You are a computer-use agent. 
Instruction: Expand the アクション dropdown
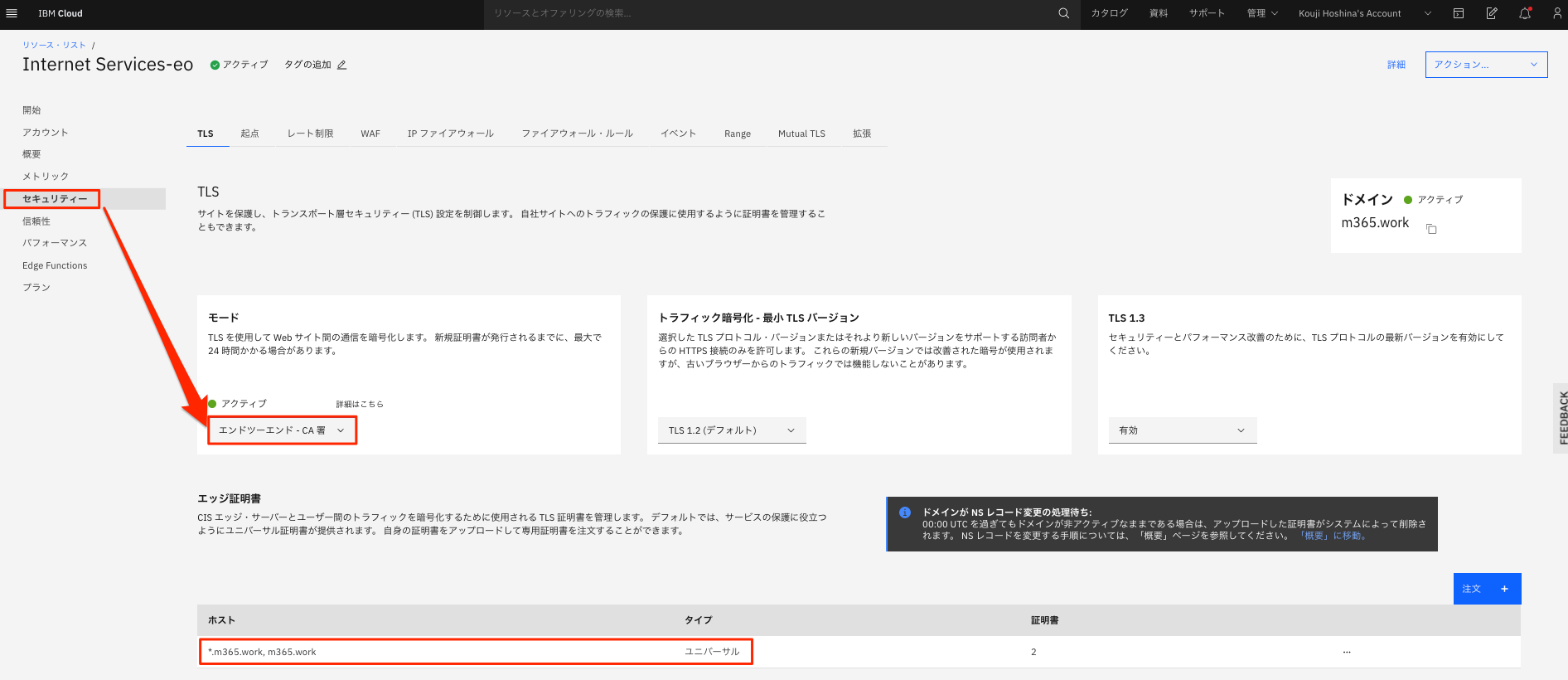(x=1486, y=65)
